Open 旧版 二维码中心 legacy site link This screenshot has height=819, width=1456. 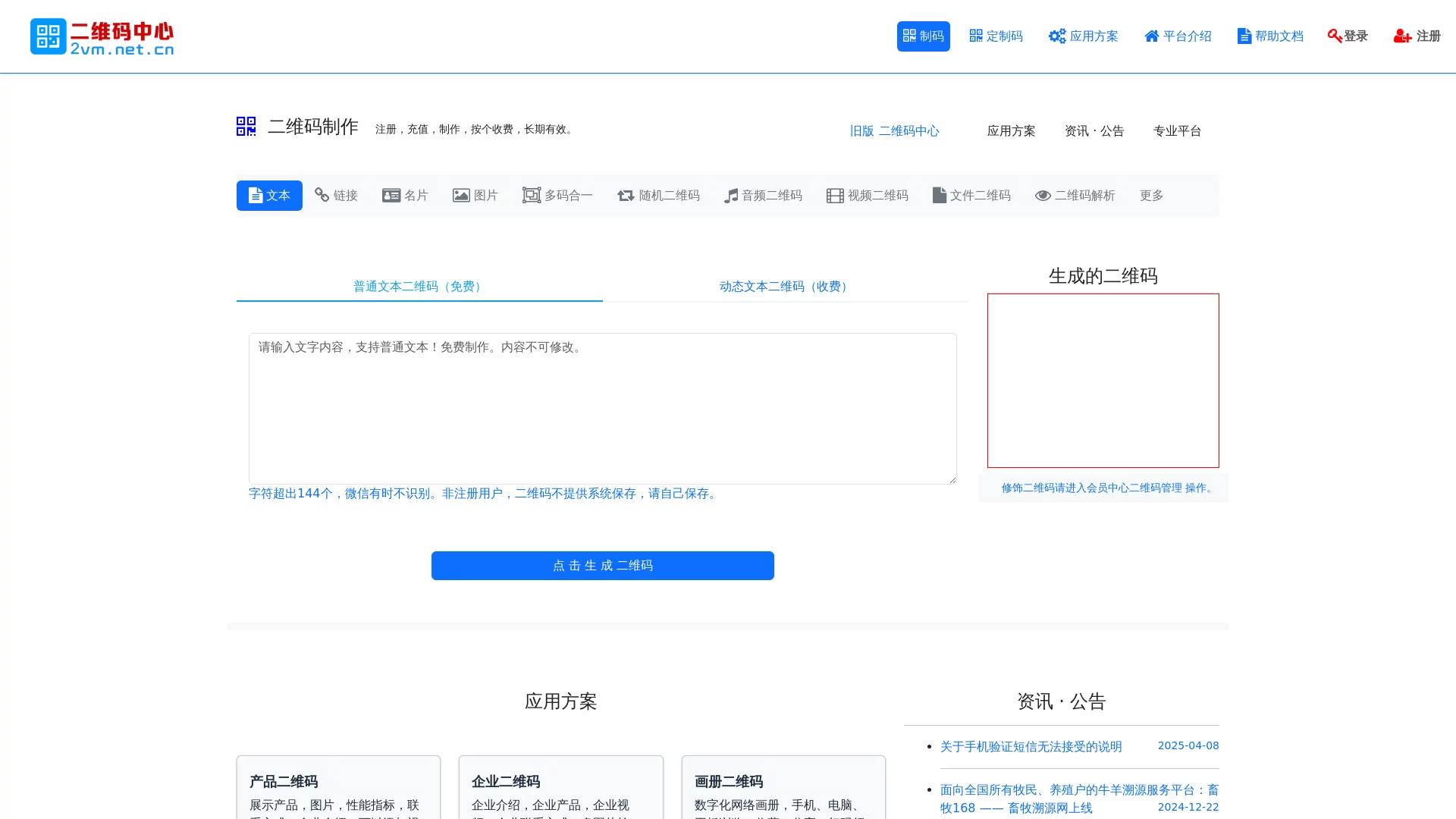895,130
